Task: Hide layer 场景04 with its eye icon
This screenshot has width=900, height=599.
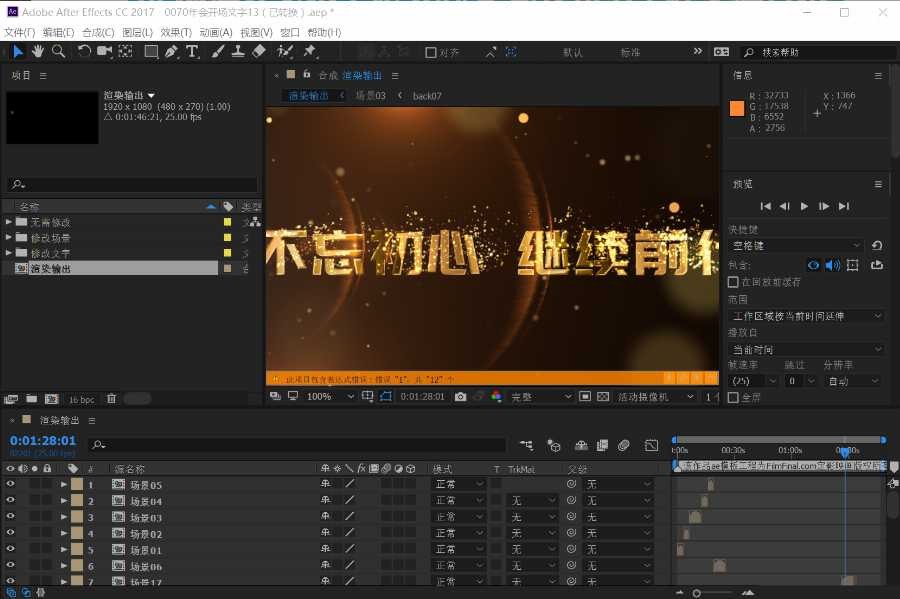Action: point(10,500)
